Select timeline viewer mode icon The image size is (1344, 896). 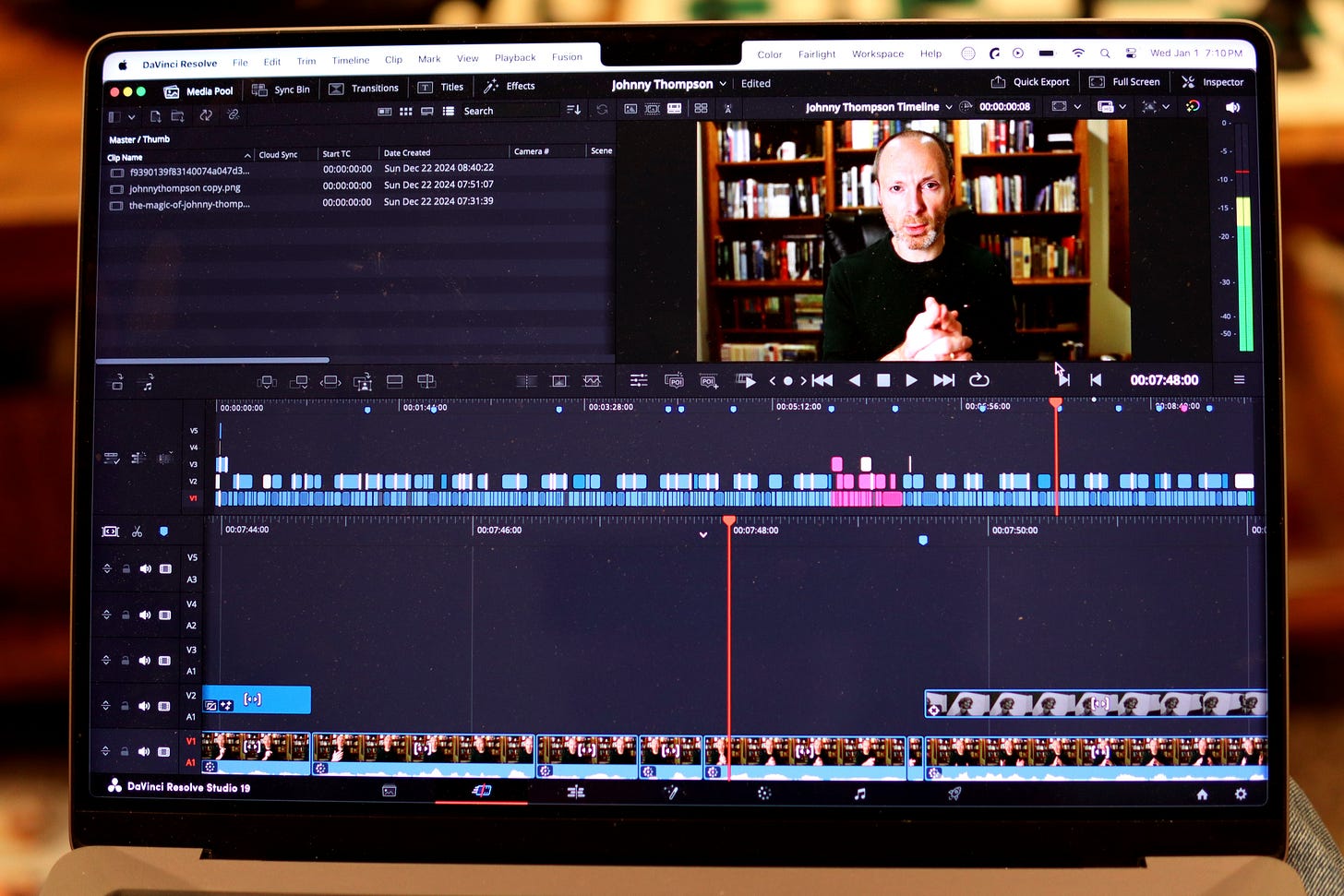674,108
